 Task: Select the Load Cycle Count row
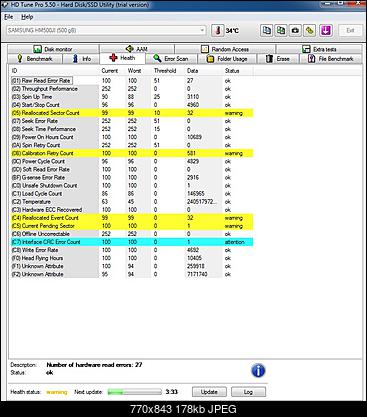132,194
